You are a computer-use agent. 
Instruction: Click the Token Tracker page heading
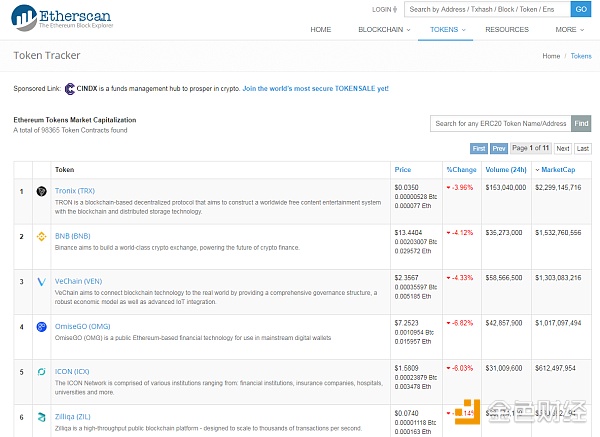coord(47,55)
